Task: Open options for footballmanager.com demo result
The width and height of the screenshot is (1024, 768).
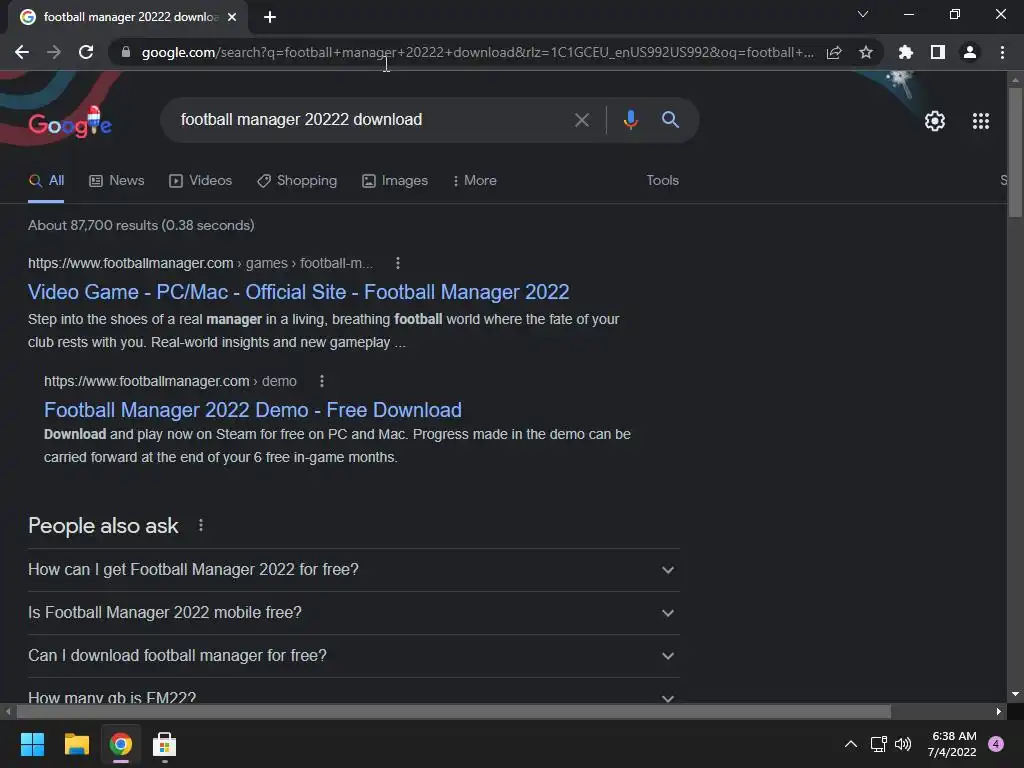Action: (321, 381)
